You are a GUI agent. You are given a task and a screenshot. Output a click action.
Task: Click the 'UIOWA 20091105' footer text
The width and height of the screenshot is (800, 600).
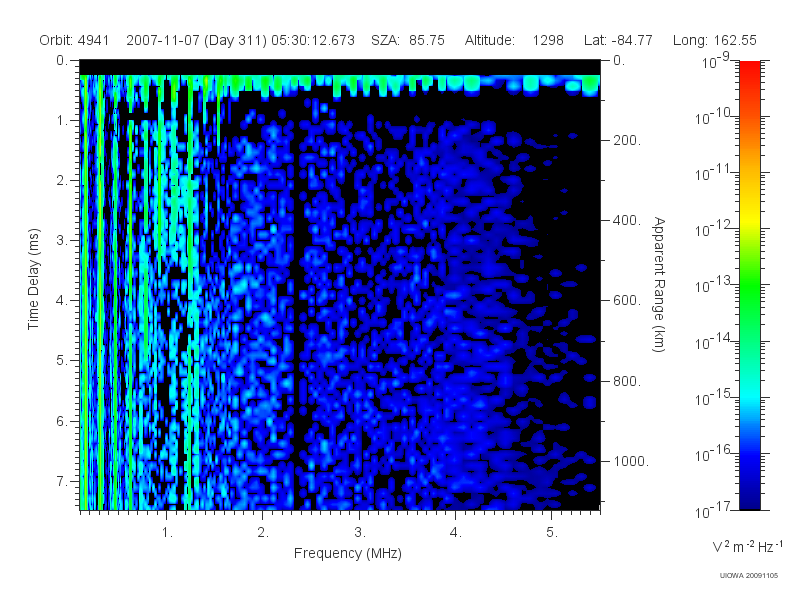(748, 576)
